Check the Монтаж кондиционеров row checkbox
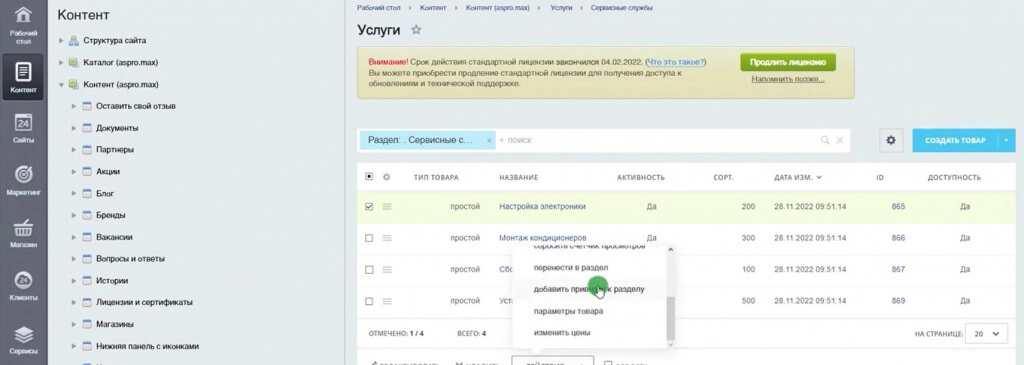The height and width of the screenshot is (365, 1024). pyautogui.click(x=369, y=238)
